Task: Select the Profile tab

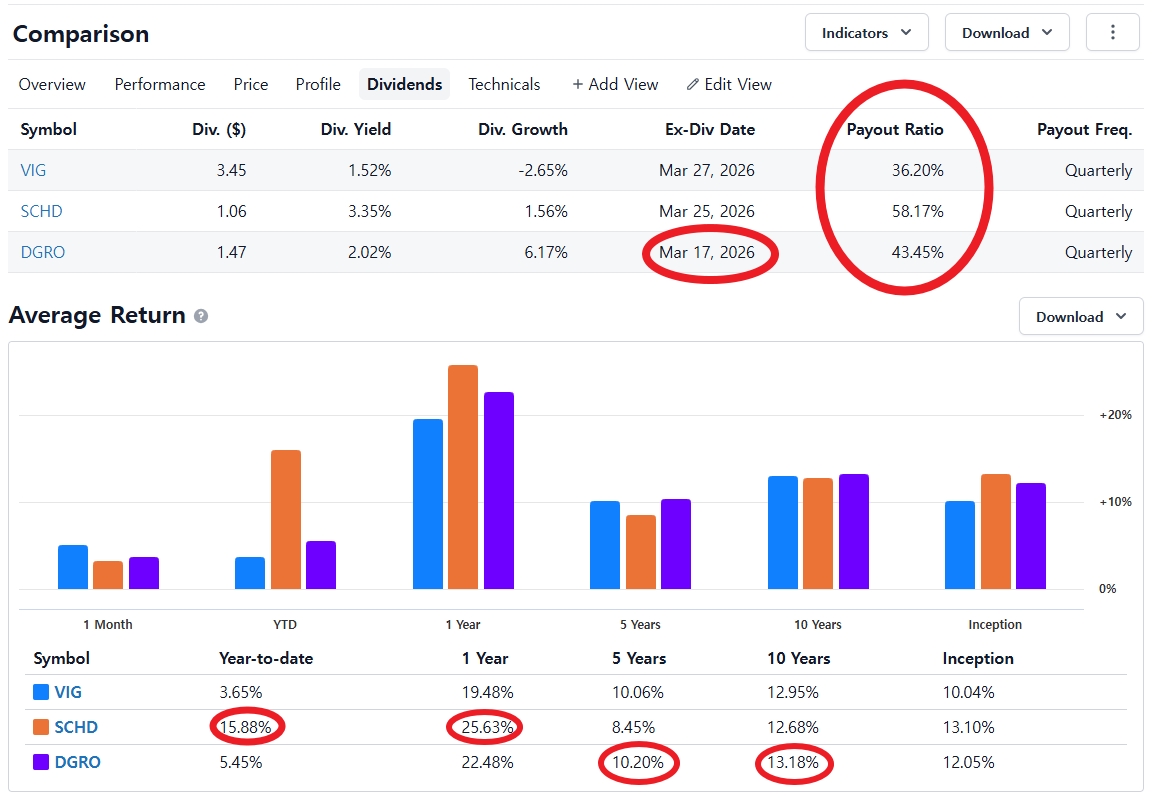Action: [x=318, y=85]
